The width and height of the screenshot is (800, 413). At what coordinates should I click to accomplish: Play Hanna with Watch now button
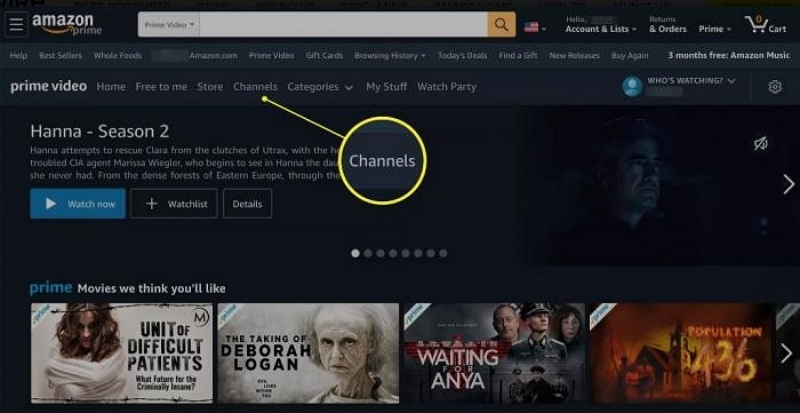click(78, 204)
